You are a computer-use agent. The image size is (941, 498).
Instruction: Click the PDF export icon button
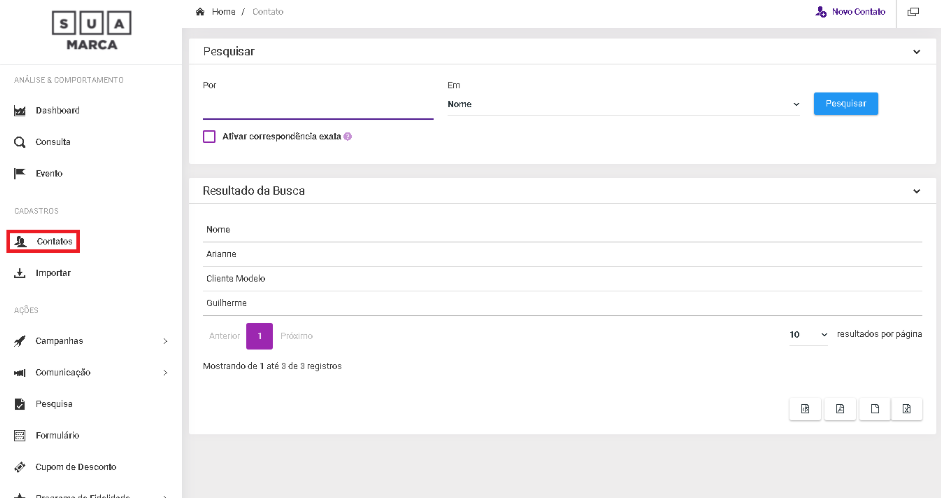840,408
